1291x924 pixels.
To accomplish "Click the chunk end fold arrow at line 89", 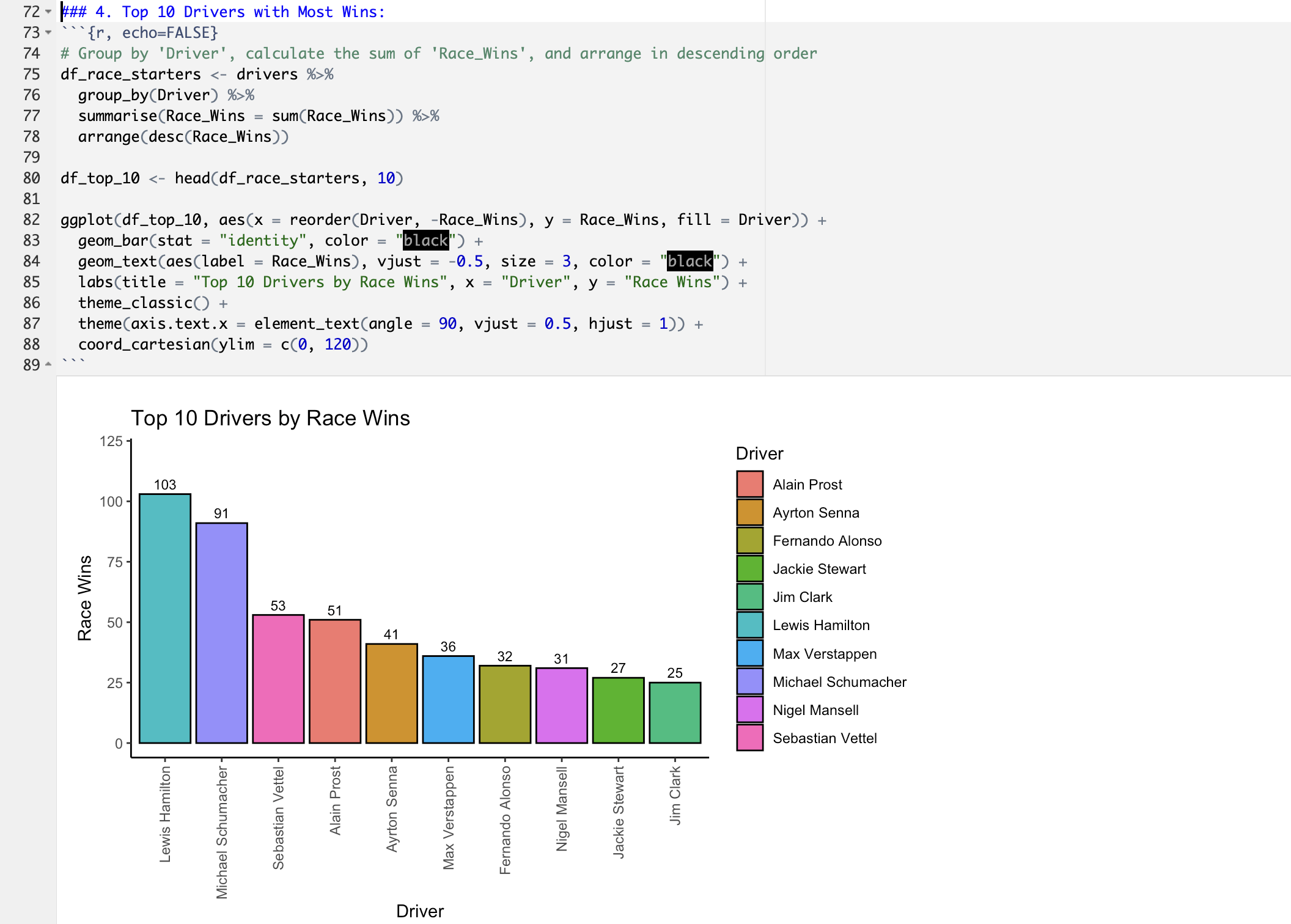I will pyautogui.click(x=48, y=365).
